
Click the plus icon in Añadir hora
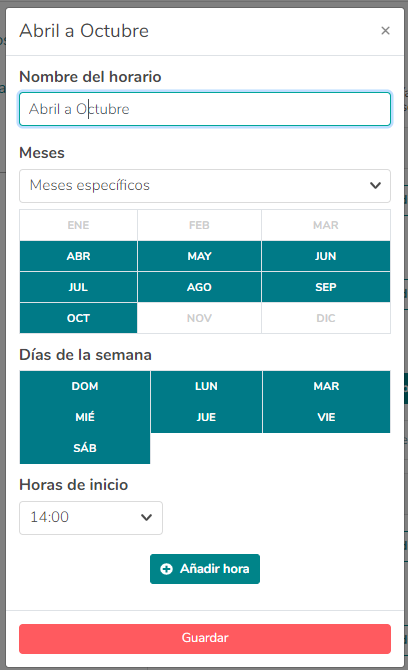coord(166,569)
